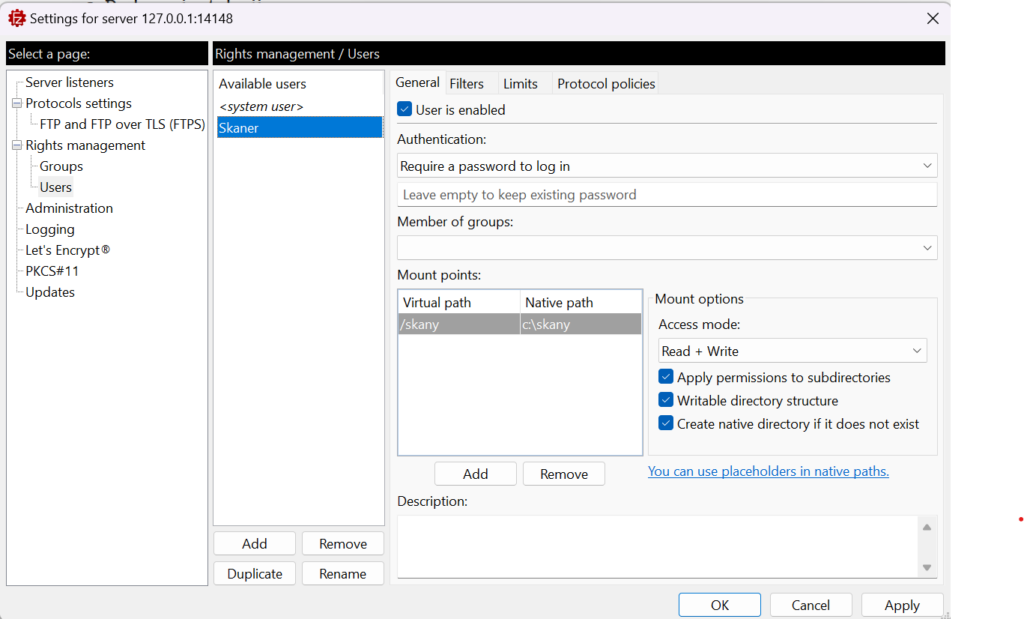
Task: Collapse the Rights management tree node
Action: pyautogui.click(x=16, y=145)
